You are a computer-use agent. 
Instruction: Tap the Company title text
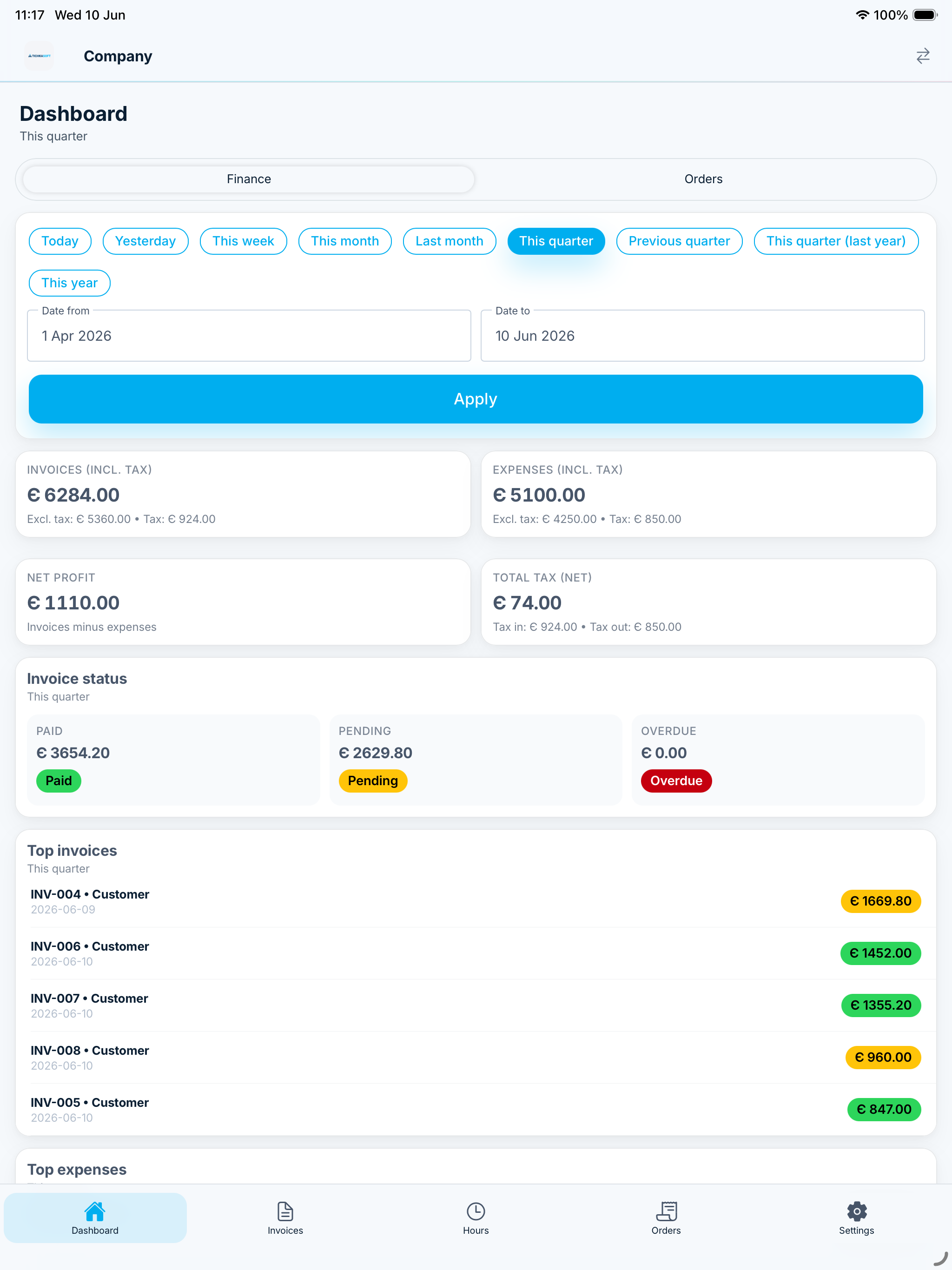coord(118,56)
